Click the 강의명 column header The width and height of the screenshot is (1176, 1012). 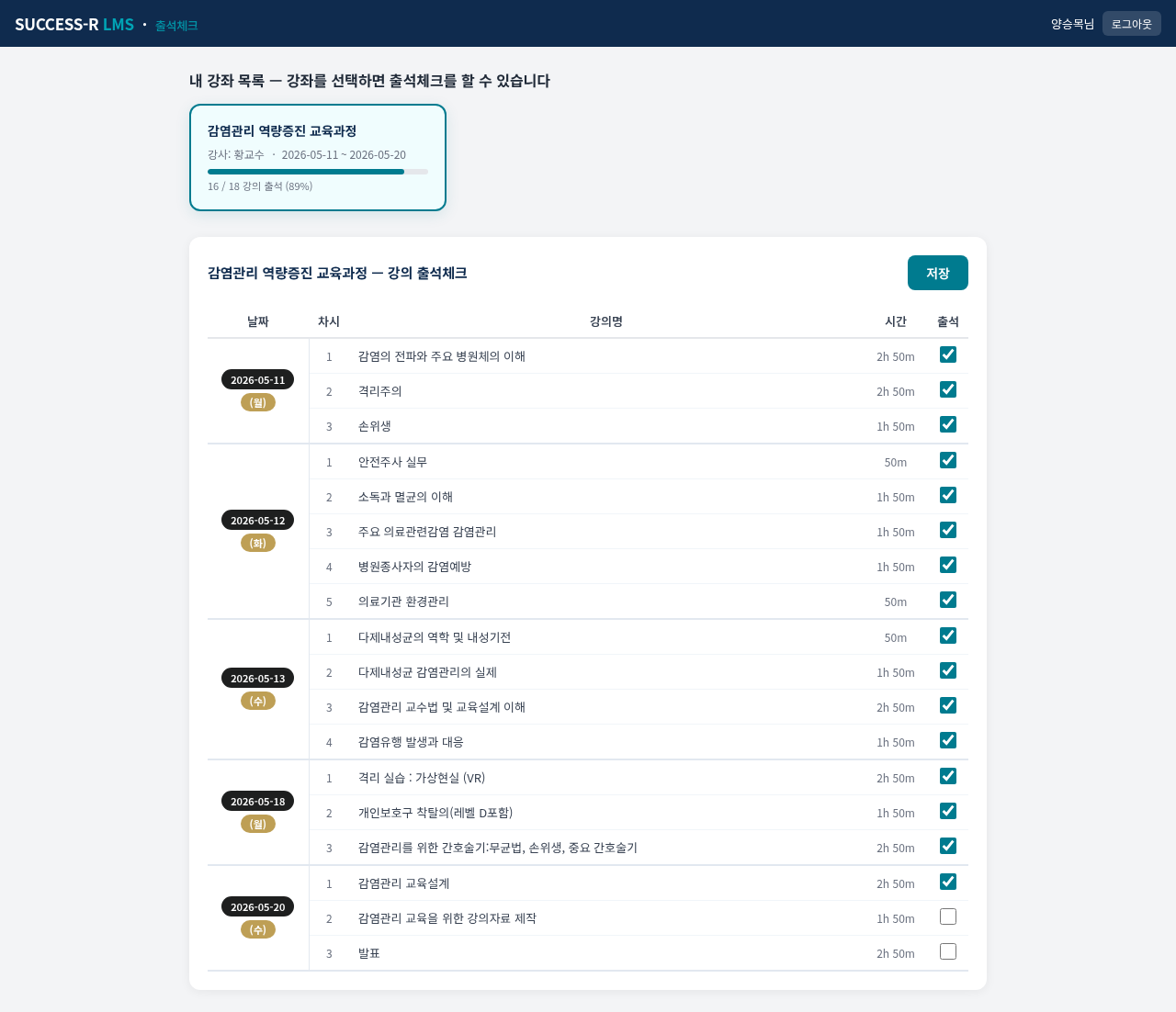click(x=606, y=321)
